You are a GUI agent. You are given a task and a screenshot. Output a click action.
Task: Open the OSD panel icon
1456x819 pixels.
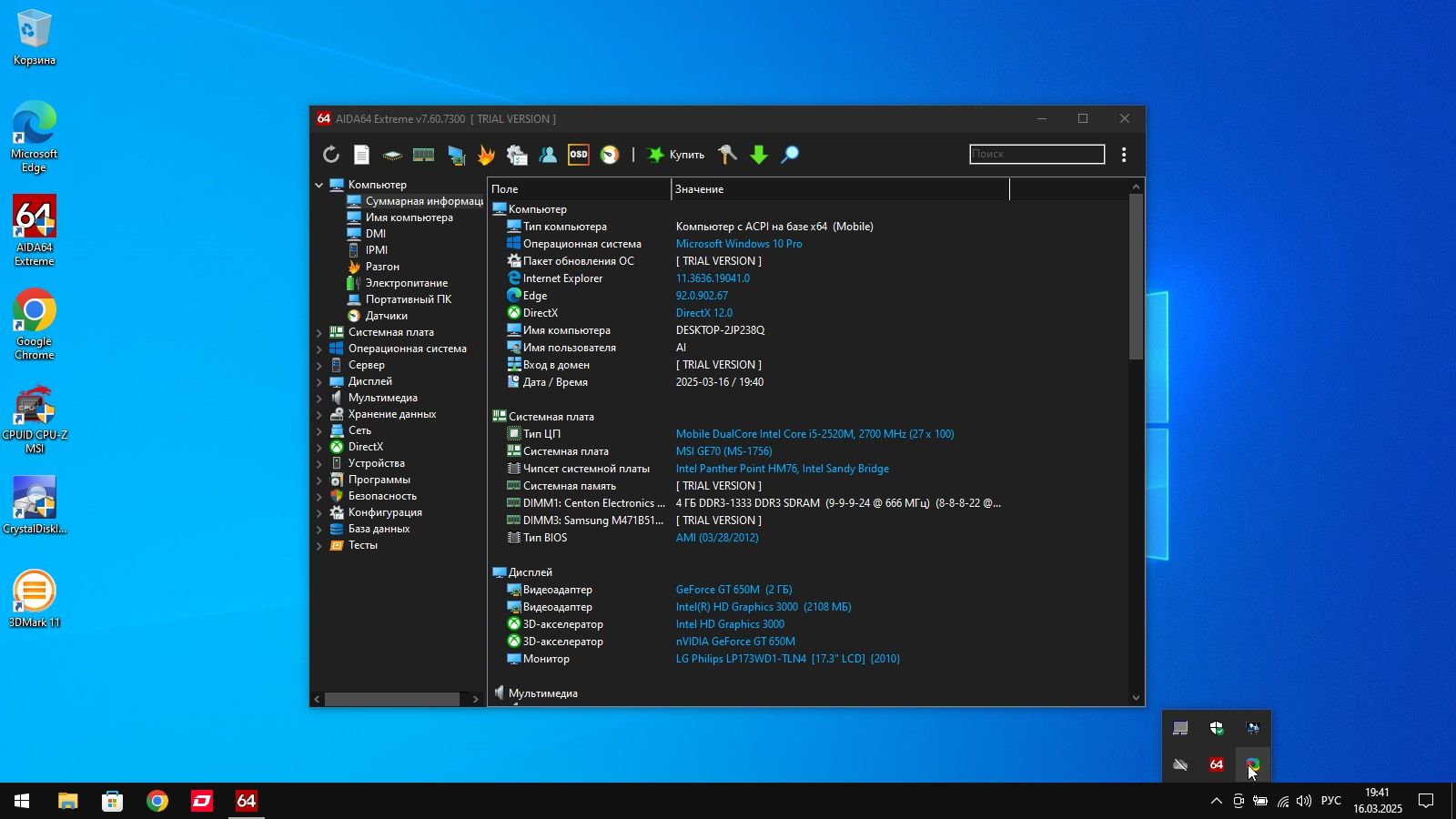(579, 155)
